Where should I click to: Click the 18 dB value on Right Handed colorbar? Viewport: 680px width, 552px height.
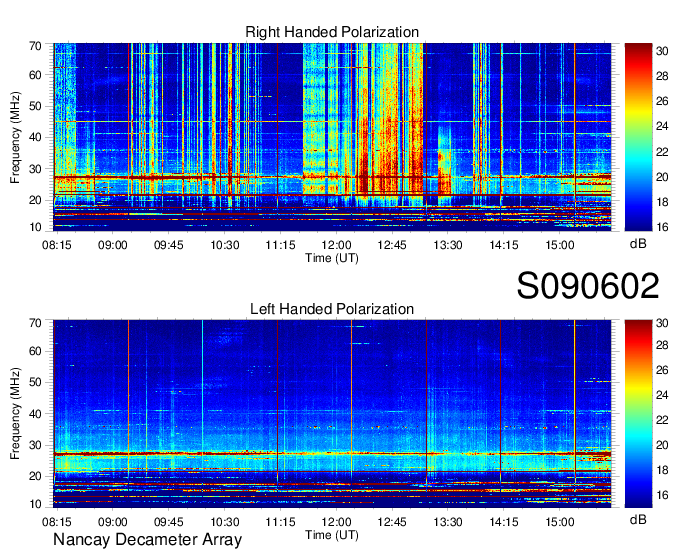point(662,202)
